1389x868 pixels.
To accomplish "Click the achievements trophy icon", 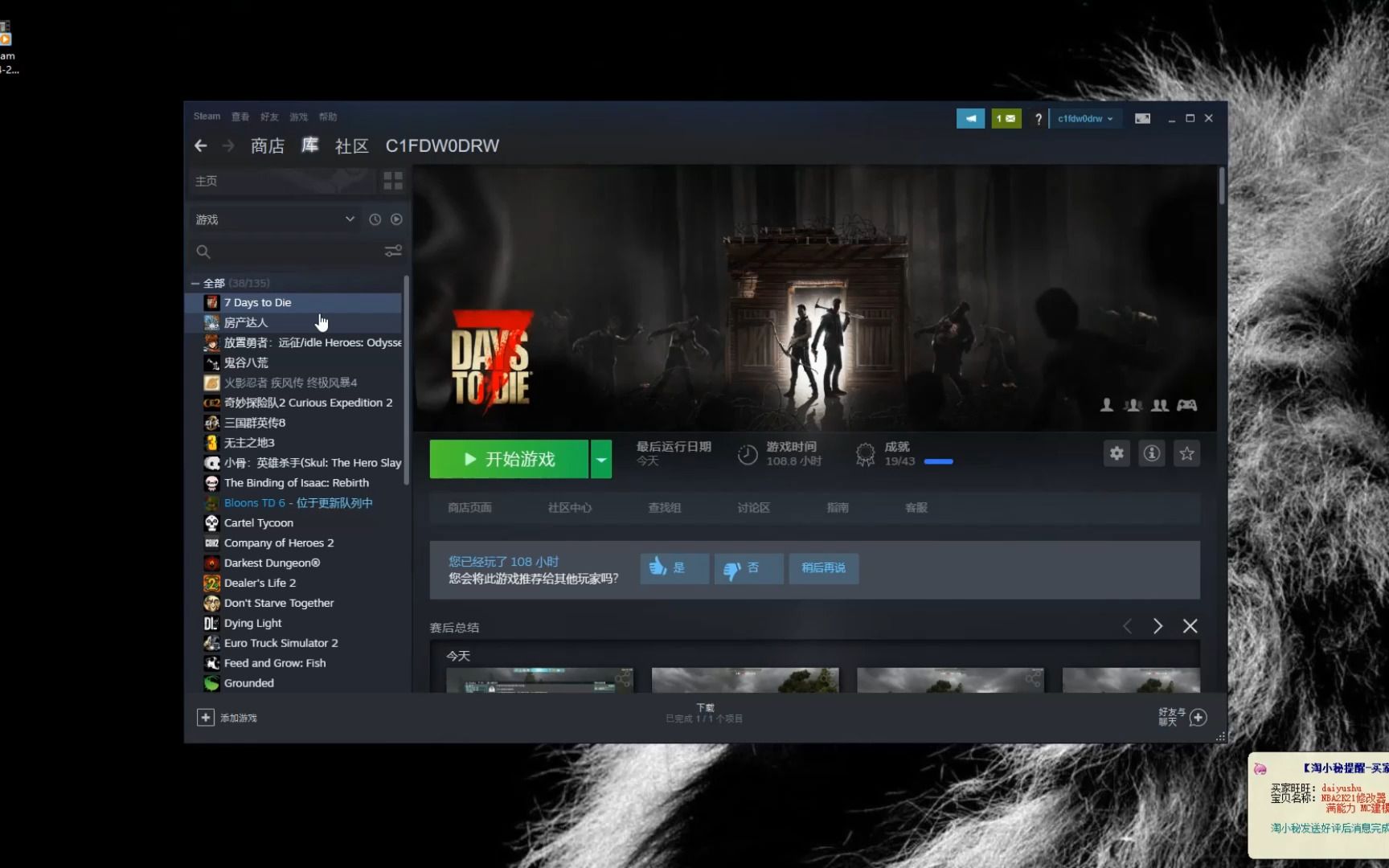I will [x=865, y=455].
